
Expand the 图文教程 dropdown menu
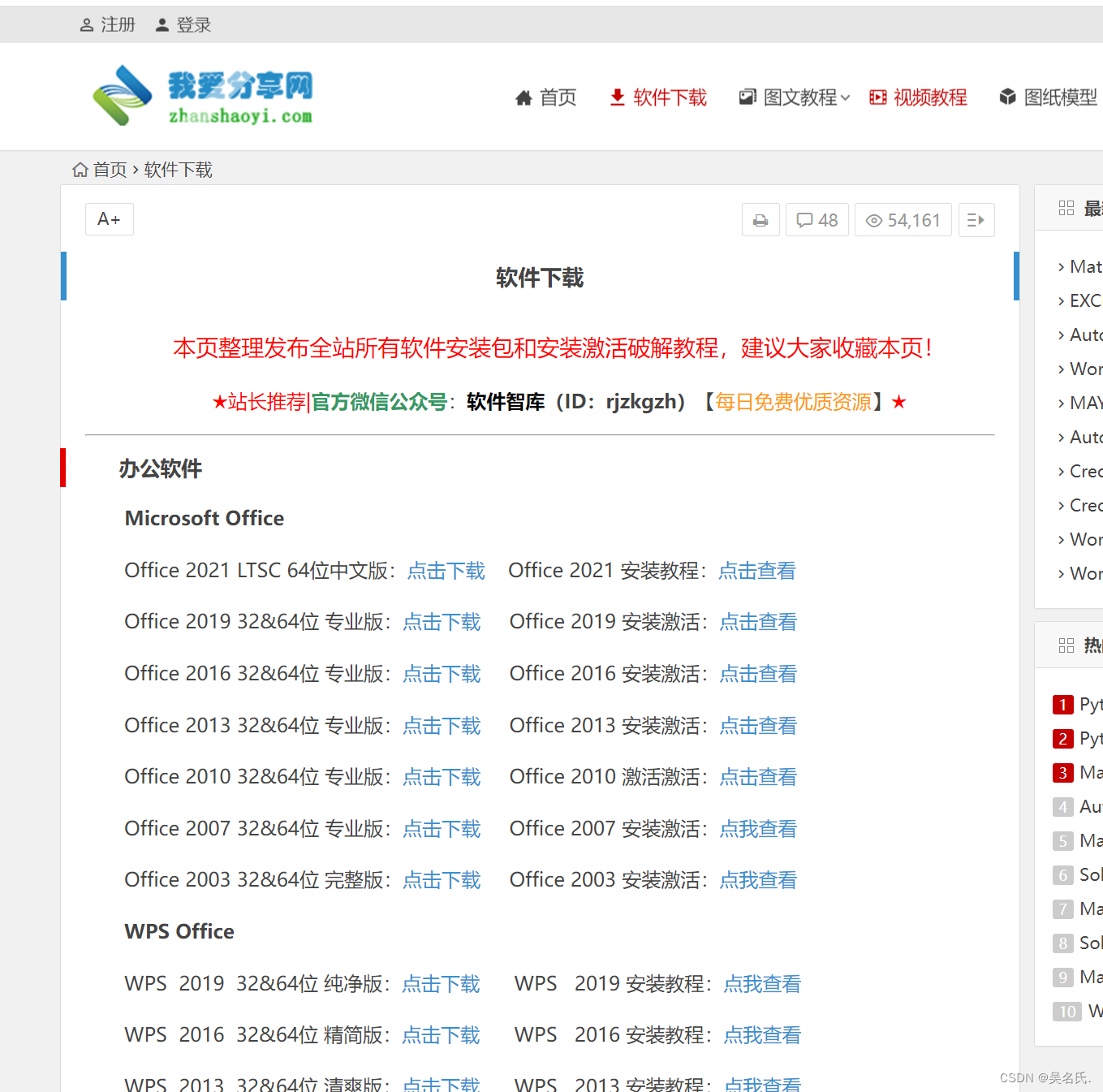pos(795,97)
